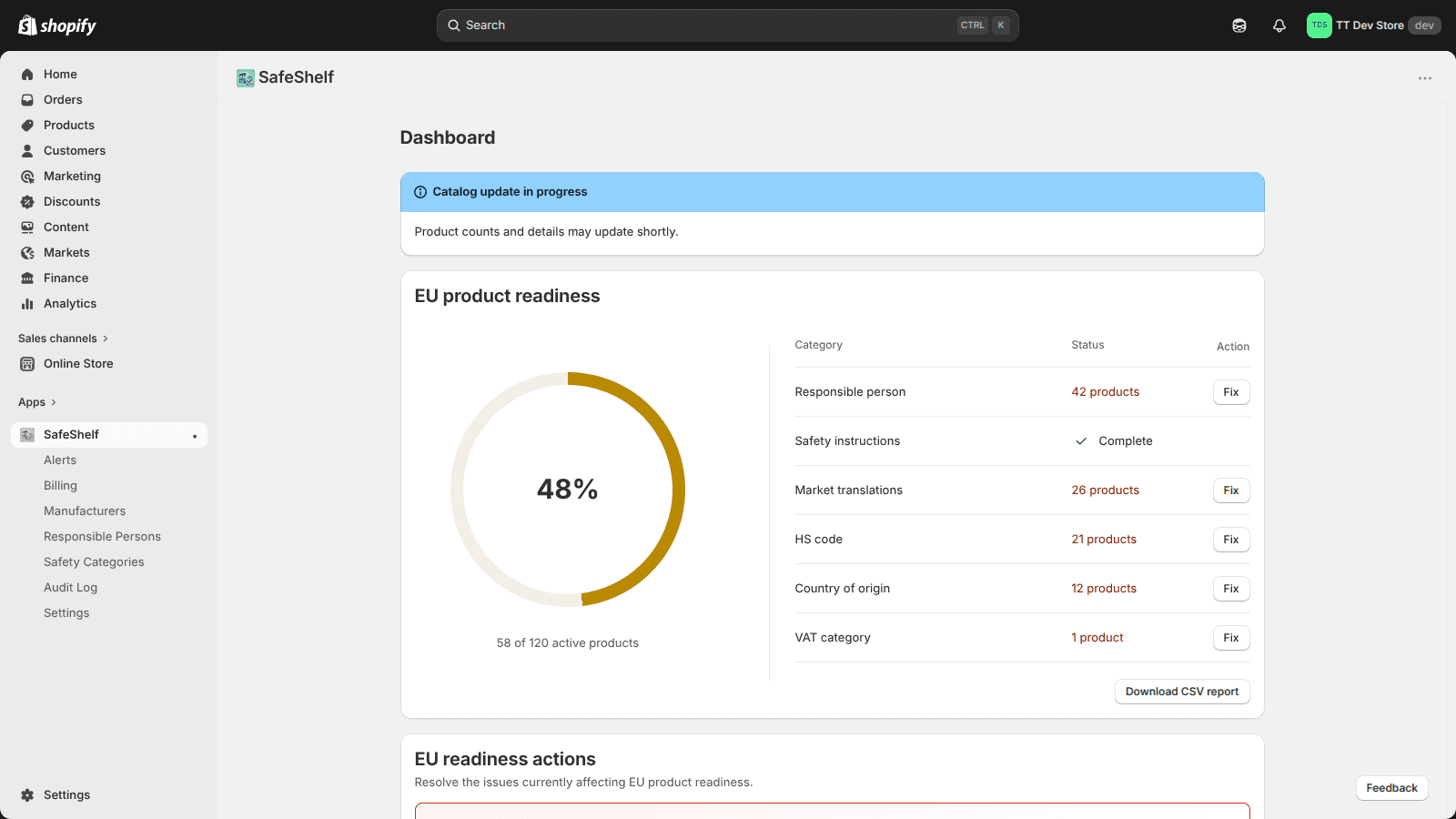Click the 48% readiness progress ring
Image resolution: width=1456 pixels, height=819 pixels.
[x=568, y=490]
